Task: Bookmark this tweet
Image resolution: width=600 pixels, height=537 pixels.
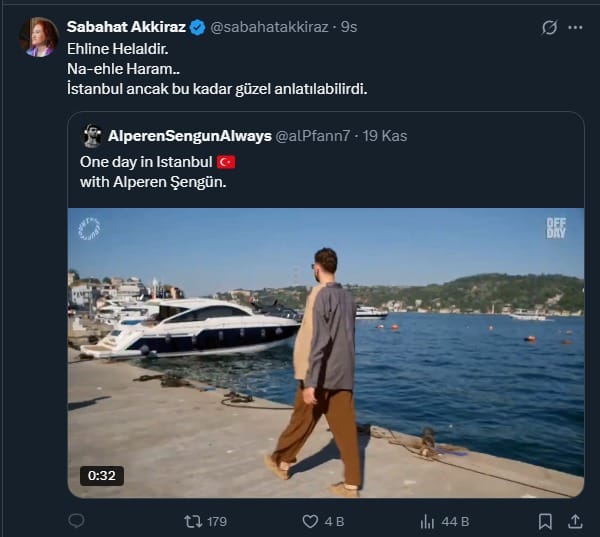Action: tap(545, 521)
